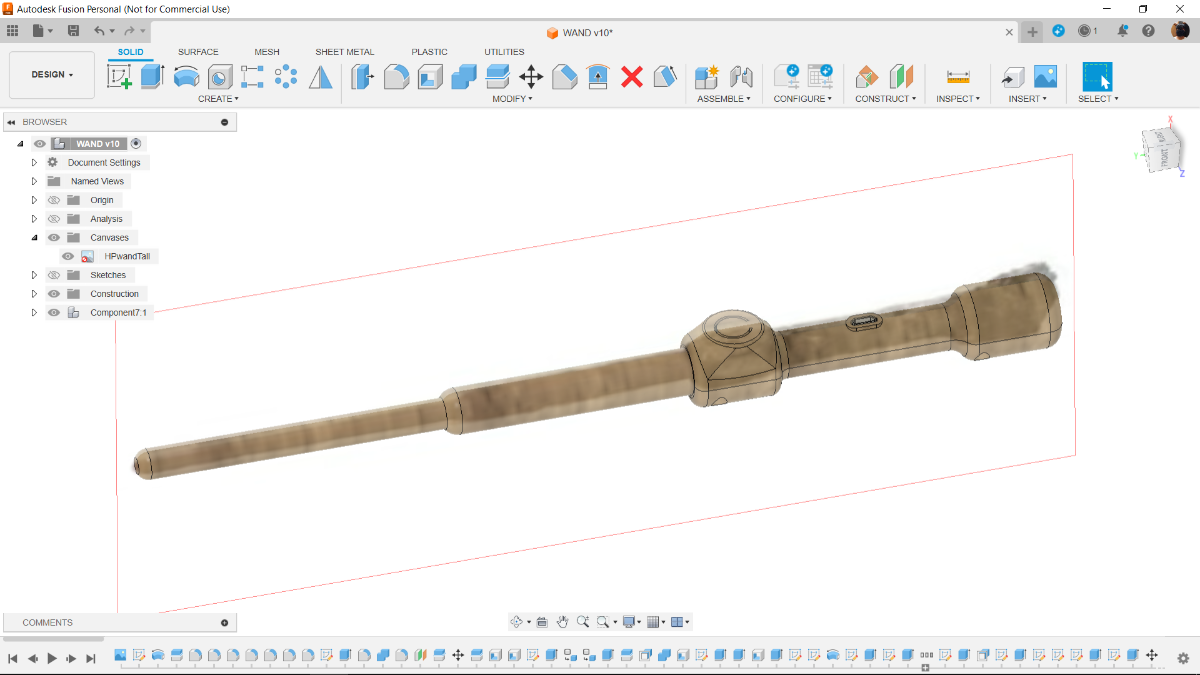Viewport: 1200px width, 675px height.
Task: Hide the Sketches folder
Action: [x=54, y=275]
